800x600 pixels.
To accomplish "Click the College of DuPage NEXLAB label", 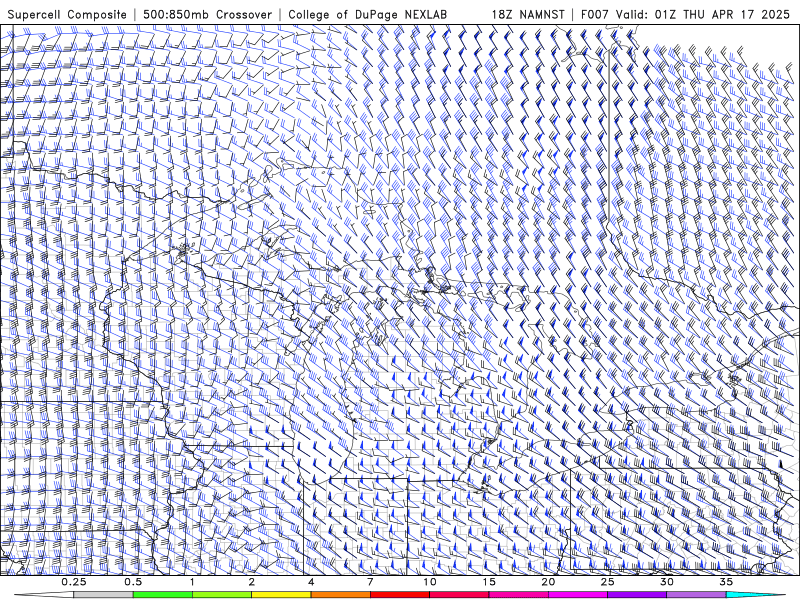I will (x=367, y=15).
